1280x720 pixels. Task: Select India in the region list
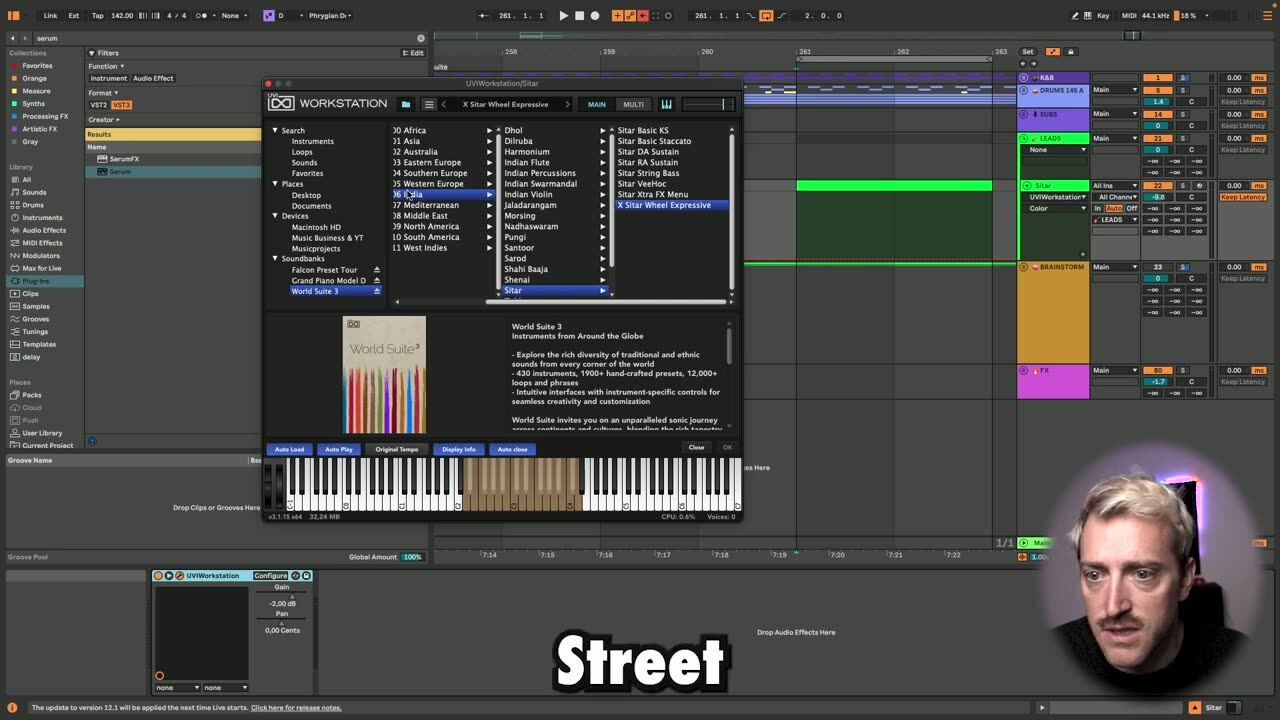point(442,194)
